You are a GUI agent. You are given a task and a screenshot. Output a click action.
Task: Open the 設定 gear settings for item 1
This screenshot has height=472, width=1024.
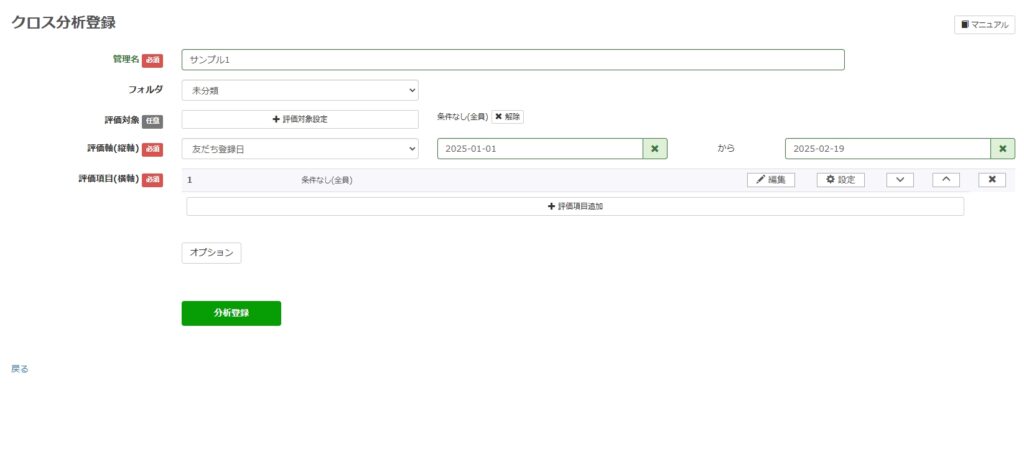[840, 180]
